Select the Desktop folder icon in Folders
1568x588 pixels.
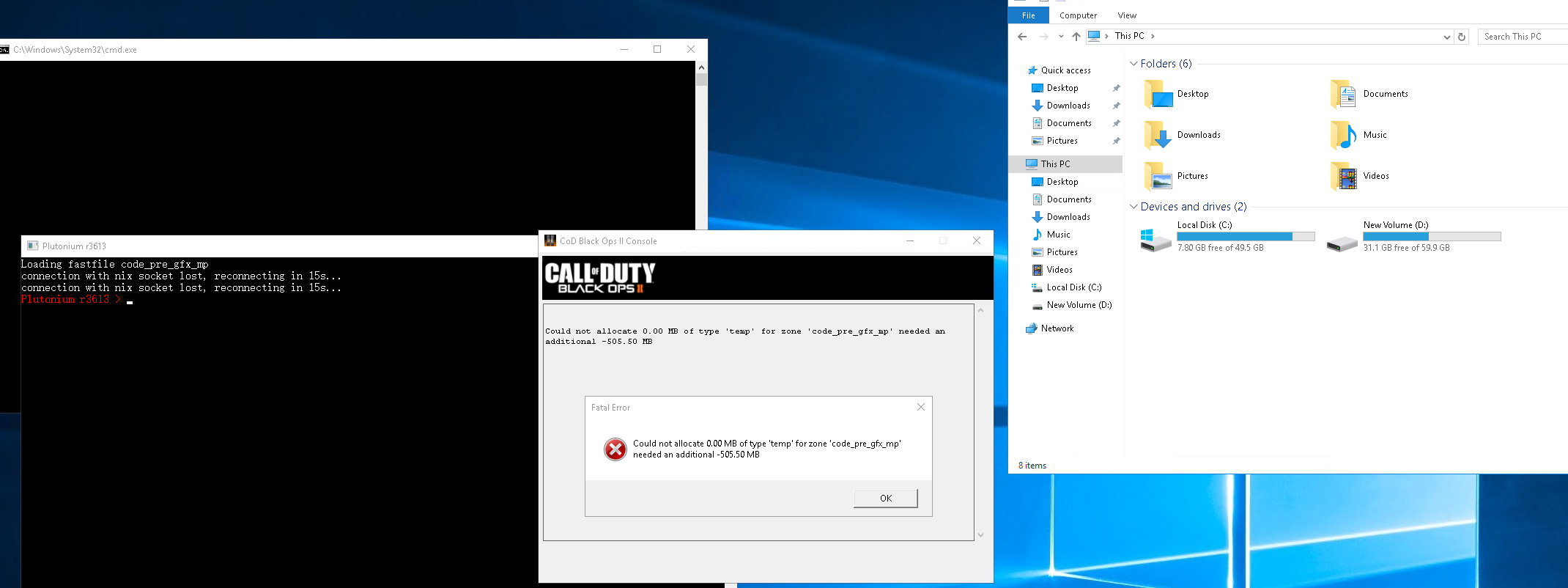pos(1158,95)
